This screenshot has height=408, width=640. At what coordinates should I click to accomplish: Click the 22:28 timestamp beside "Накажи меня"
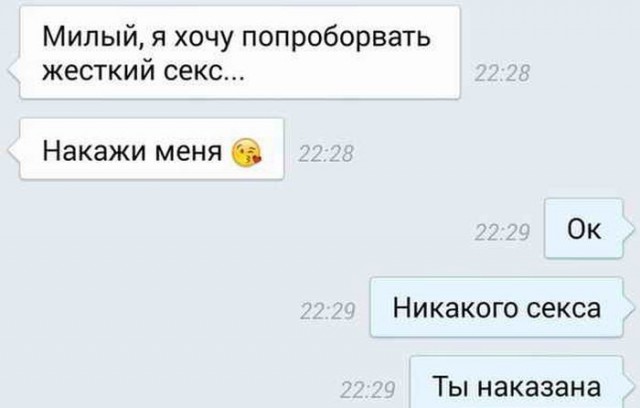point(326,154)
